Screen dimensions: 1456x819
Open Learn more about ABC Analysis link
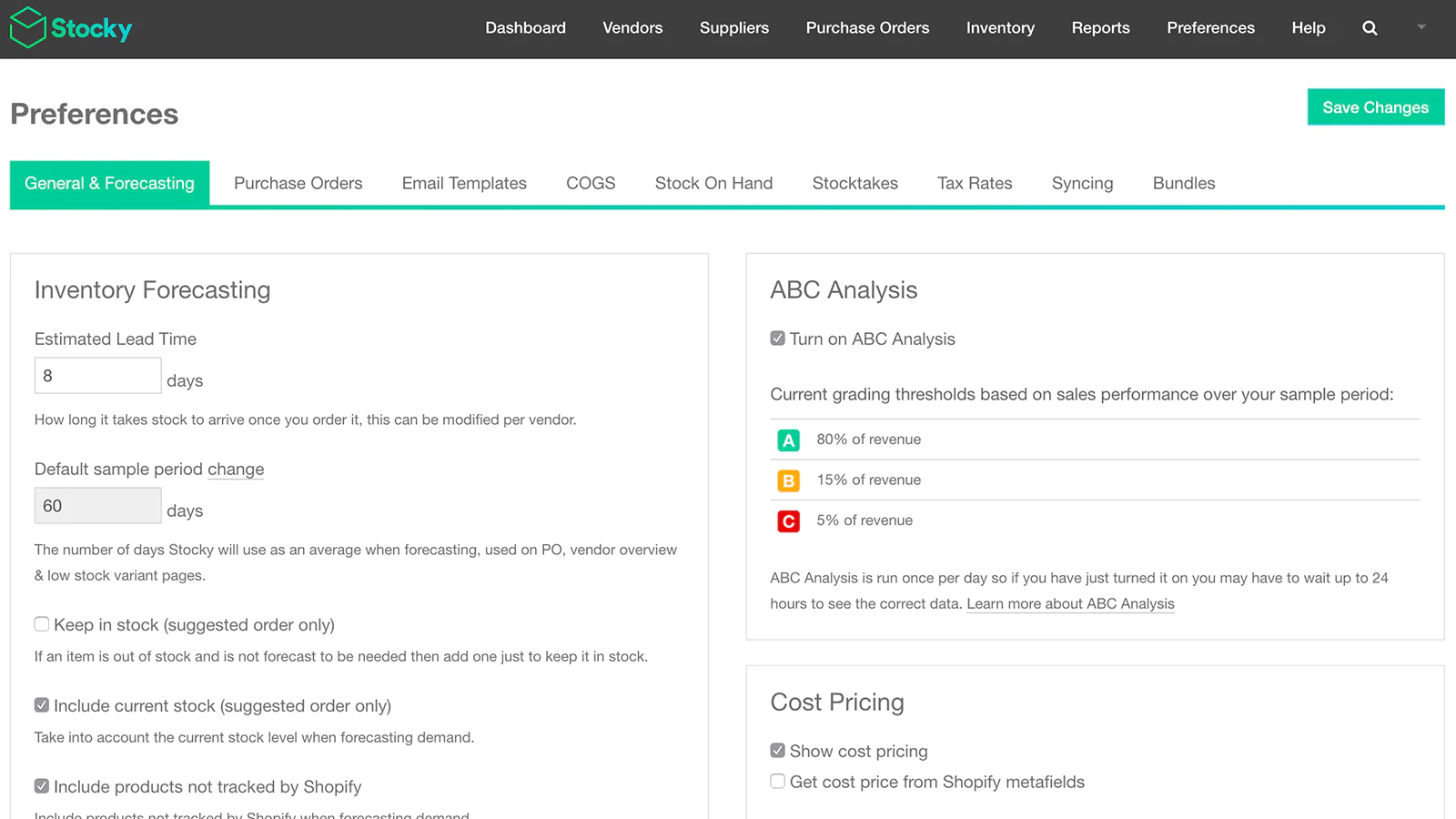tap(1070, 604)
